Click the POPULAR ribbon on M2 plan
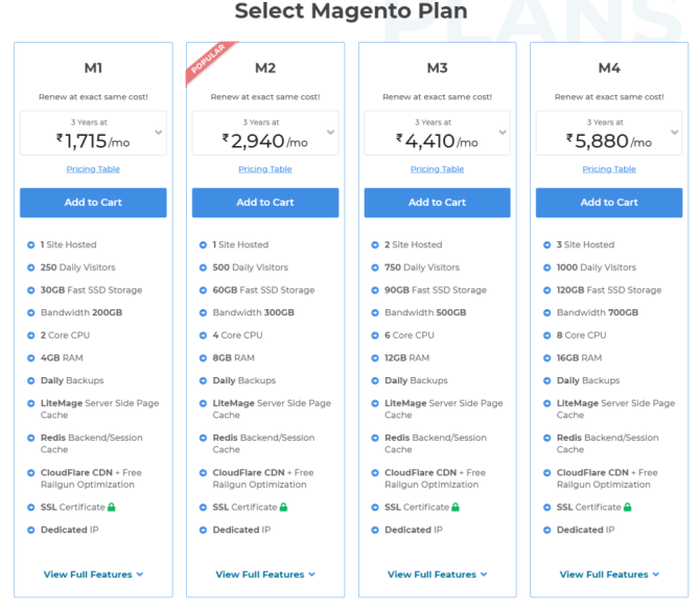Screen dimensions: 700x610 tap(208, 60)
